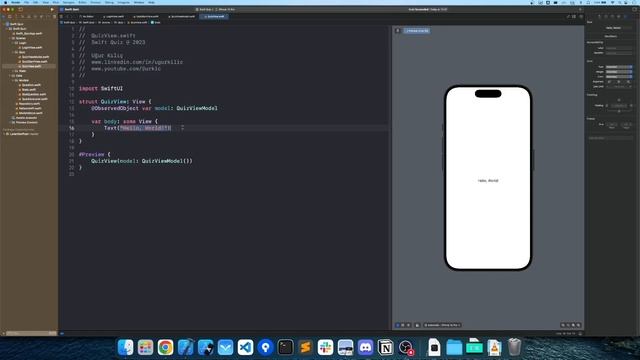Toggle the navigator sidebar button
This screenshot has height=360, width=640.
(20, 9)
